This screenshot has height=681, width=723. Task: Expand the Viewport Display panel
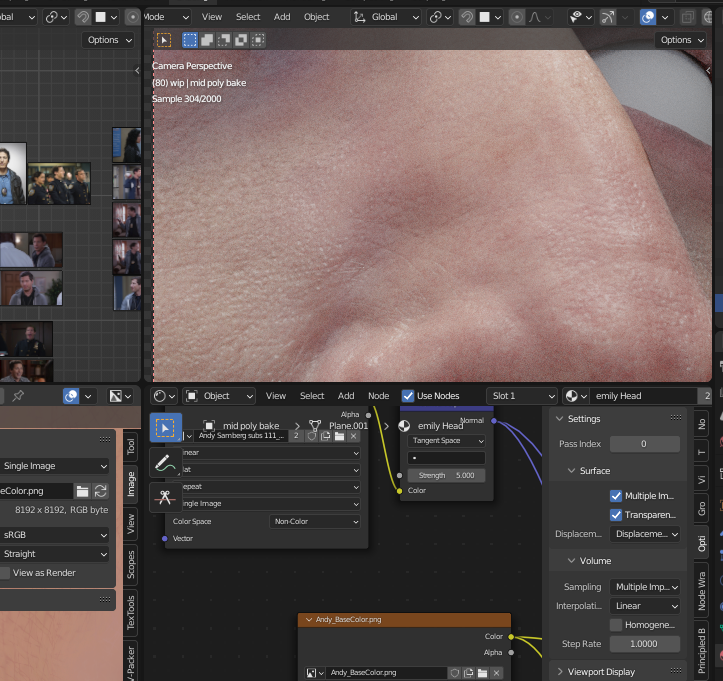(x=560, y=672)
